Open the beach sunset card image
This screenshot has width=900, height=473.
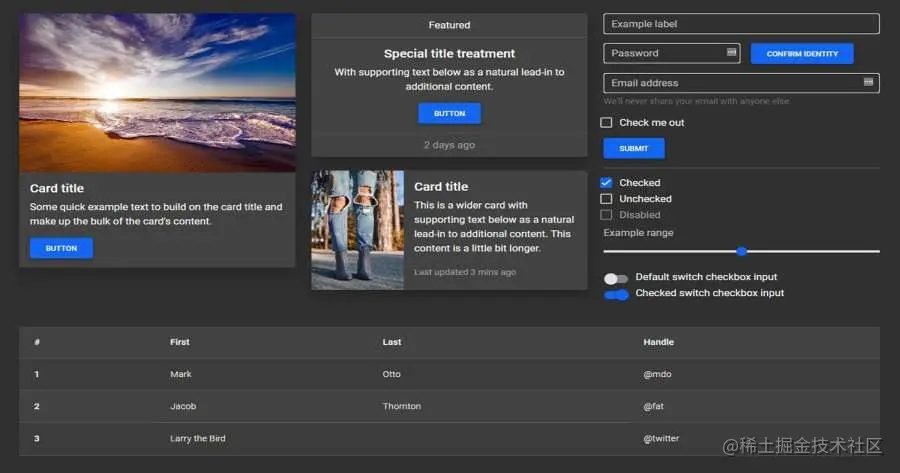(157, 92)
